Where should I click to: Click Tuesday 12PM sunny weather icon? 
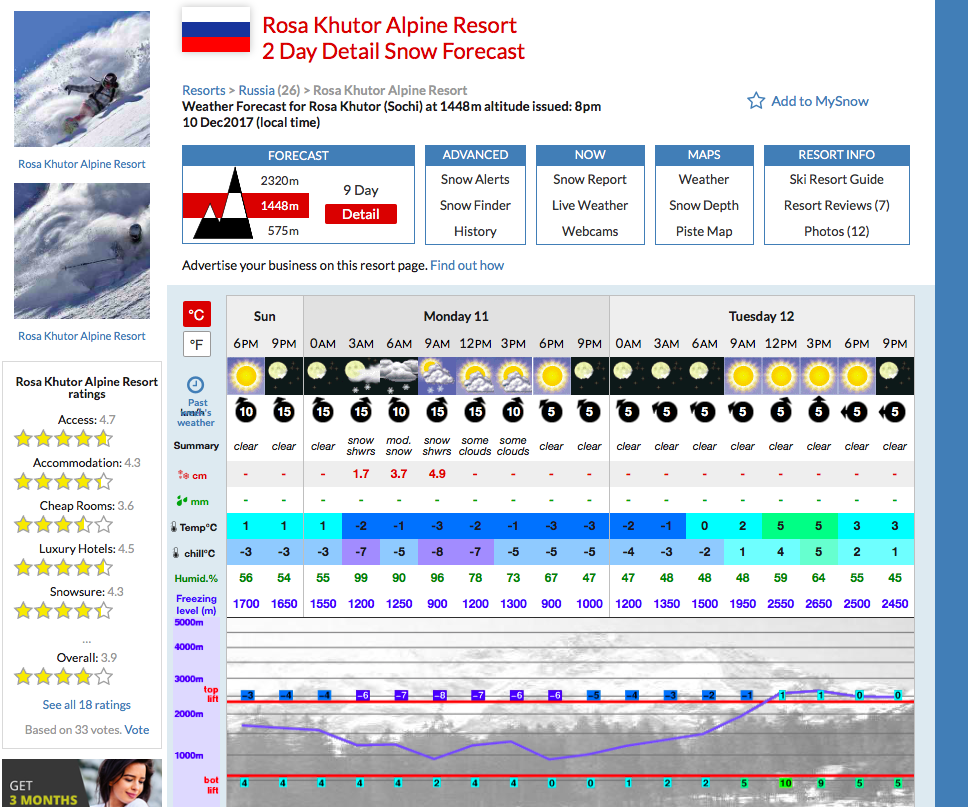(x=781, y=376)
